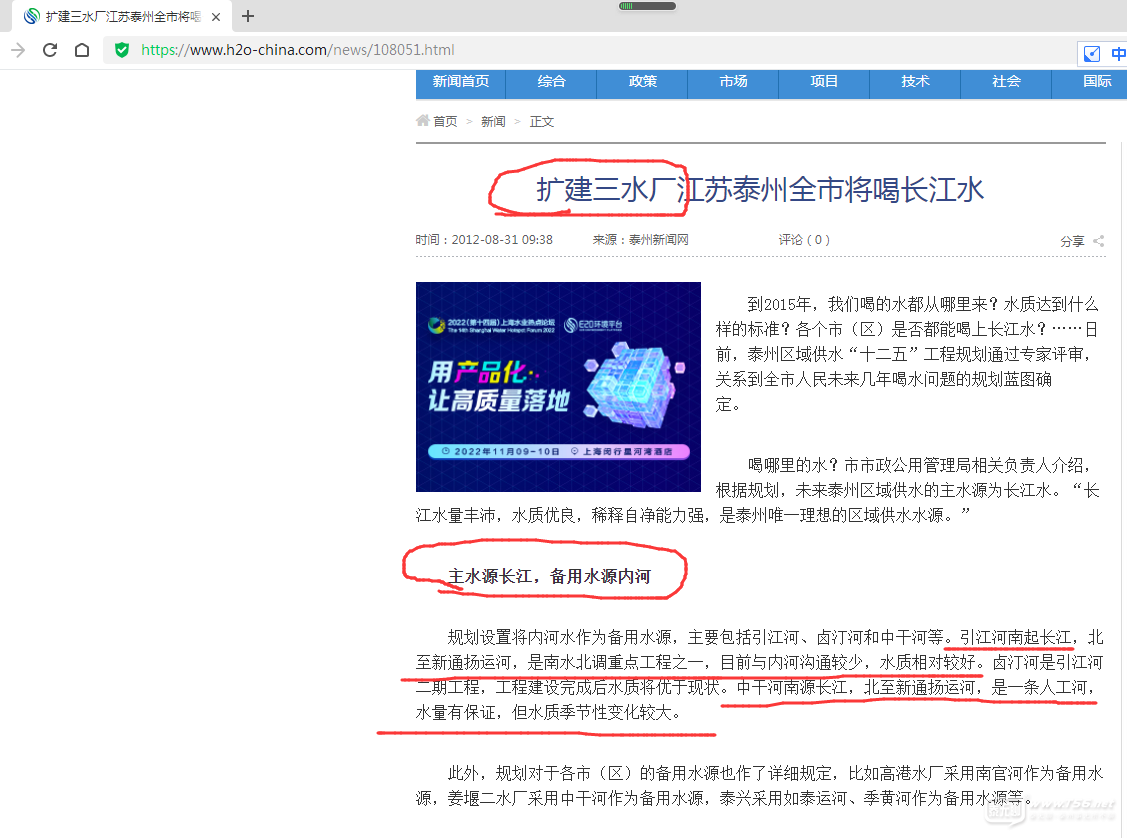
Task: Open the 新闻首页 navigation tab
Action: 461,82
